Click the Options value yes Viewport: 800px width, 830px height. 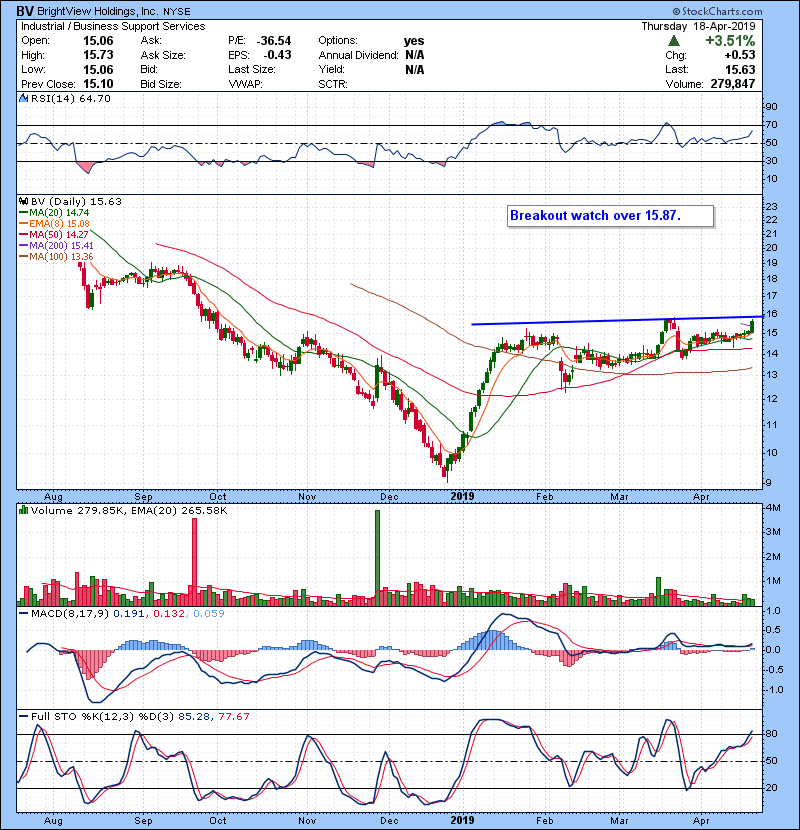414,41
